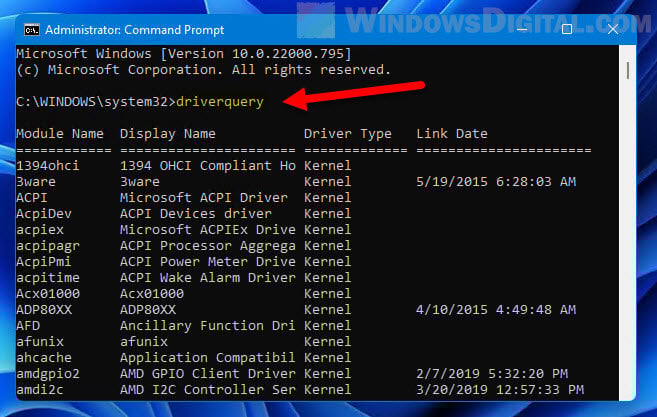Maximize the Command Prompt window
The height and width of the screenshot is (417, 657).
567,29
